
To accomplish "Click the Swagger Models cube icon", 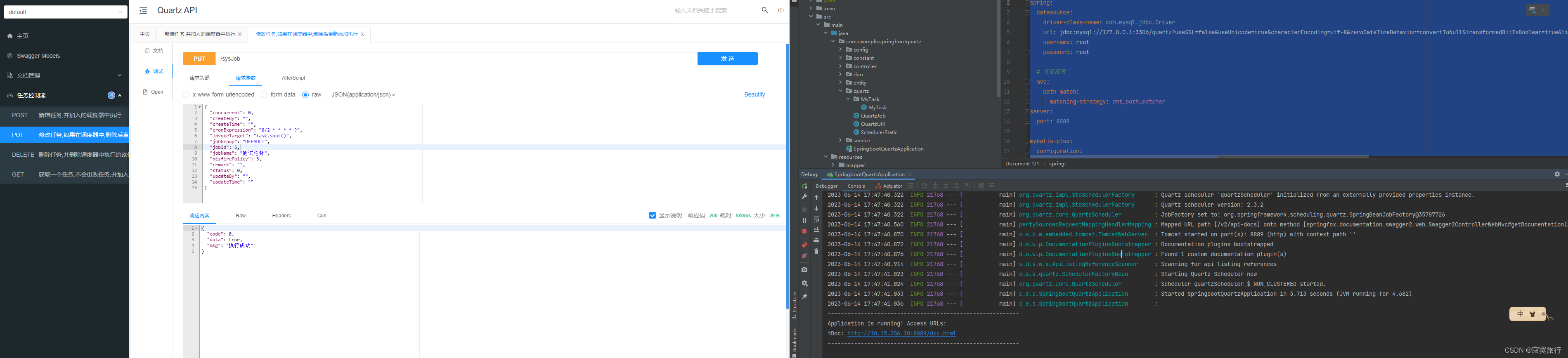I will coord(10,56).
